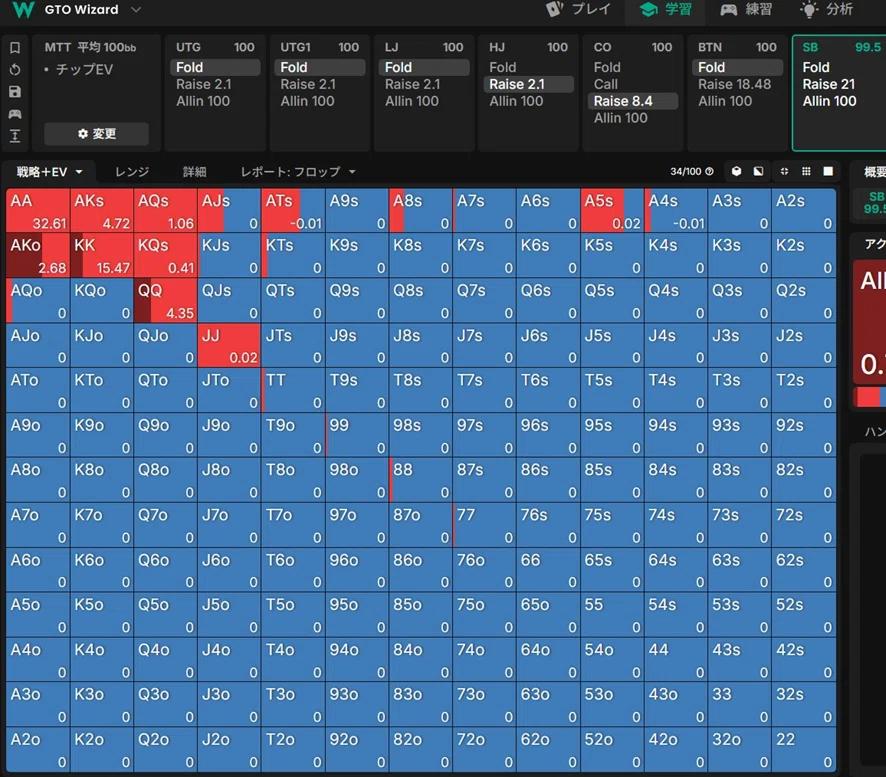This screenshot has width=886, height=777.
Task: Click the 変更 settings button
Action: 97,134
